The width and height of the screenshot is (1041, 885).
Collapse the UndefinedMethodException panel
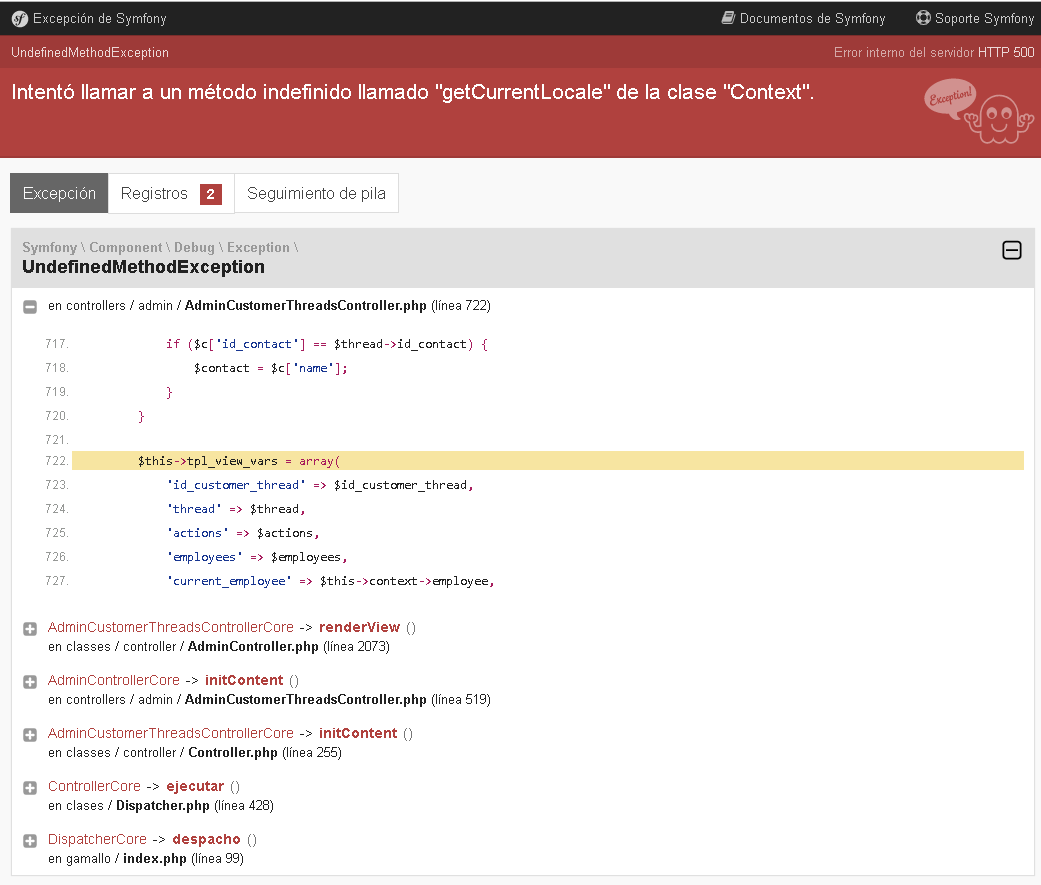click(x=1011, y=250)
